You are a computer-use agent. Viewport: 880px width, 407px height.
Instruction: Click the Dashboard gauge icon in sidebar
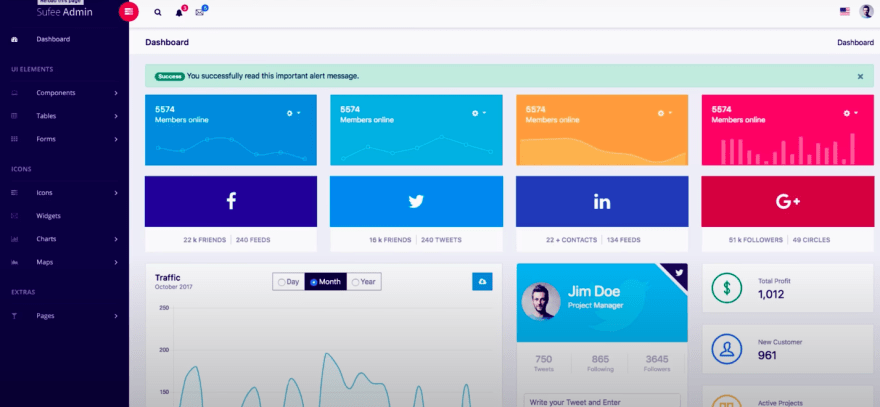click(x=15, y=39)
